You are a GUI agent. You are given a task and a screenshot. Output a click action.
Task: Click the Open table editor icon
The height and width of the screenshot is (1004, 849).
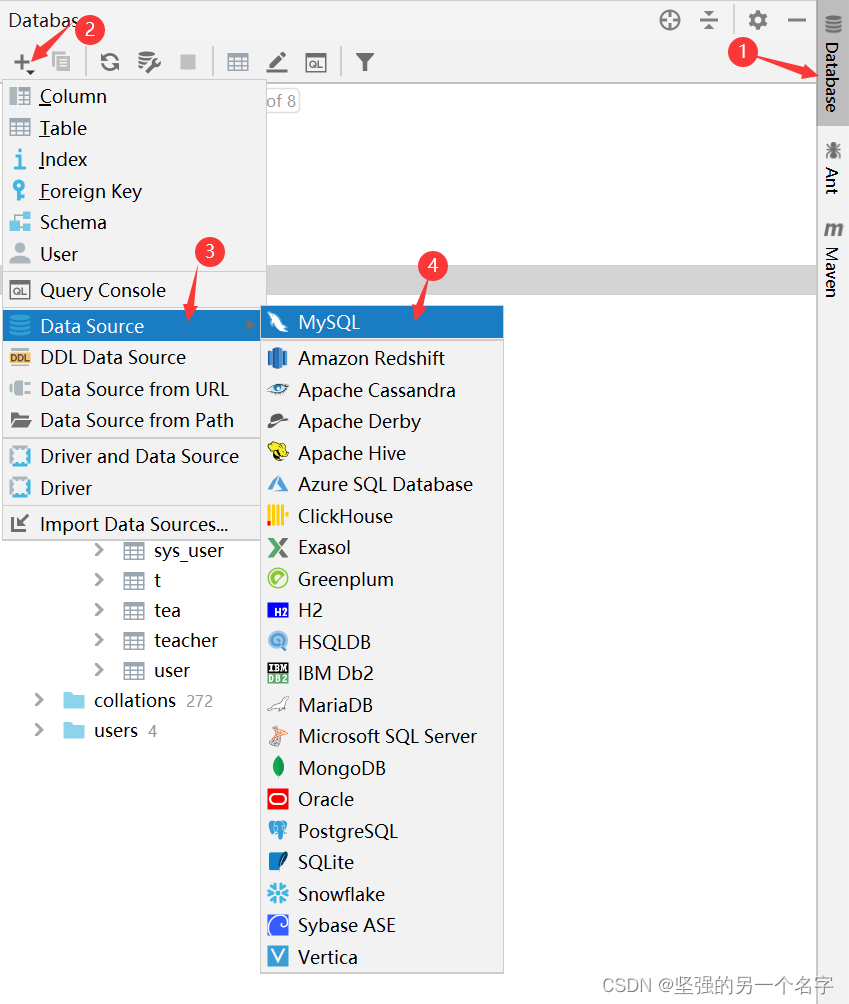pos(238,62)
